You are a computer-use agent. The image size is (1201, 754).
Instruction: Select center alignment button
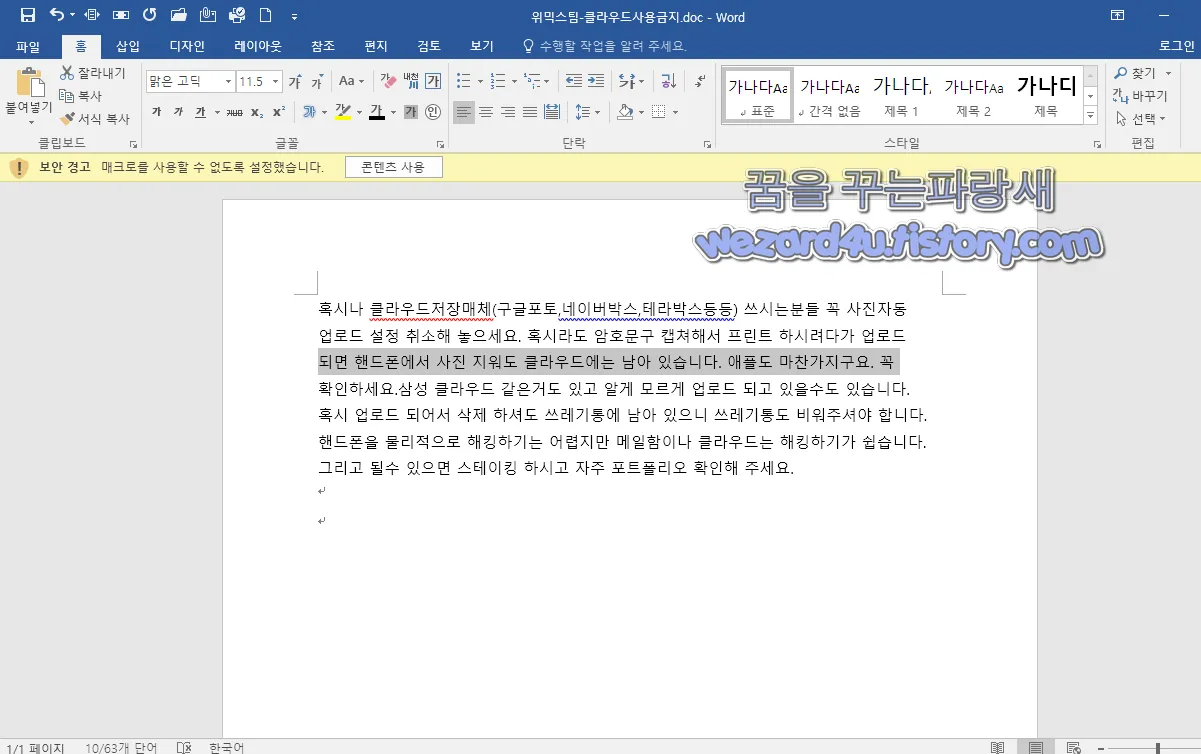pos(486,112)
